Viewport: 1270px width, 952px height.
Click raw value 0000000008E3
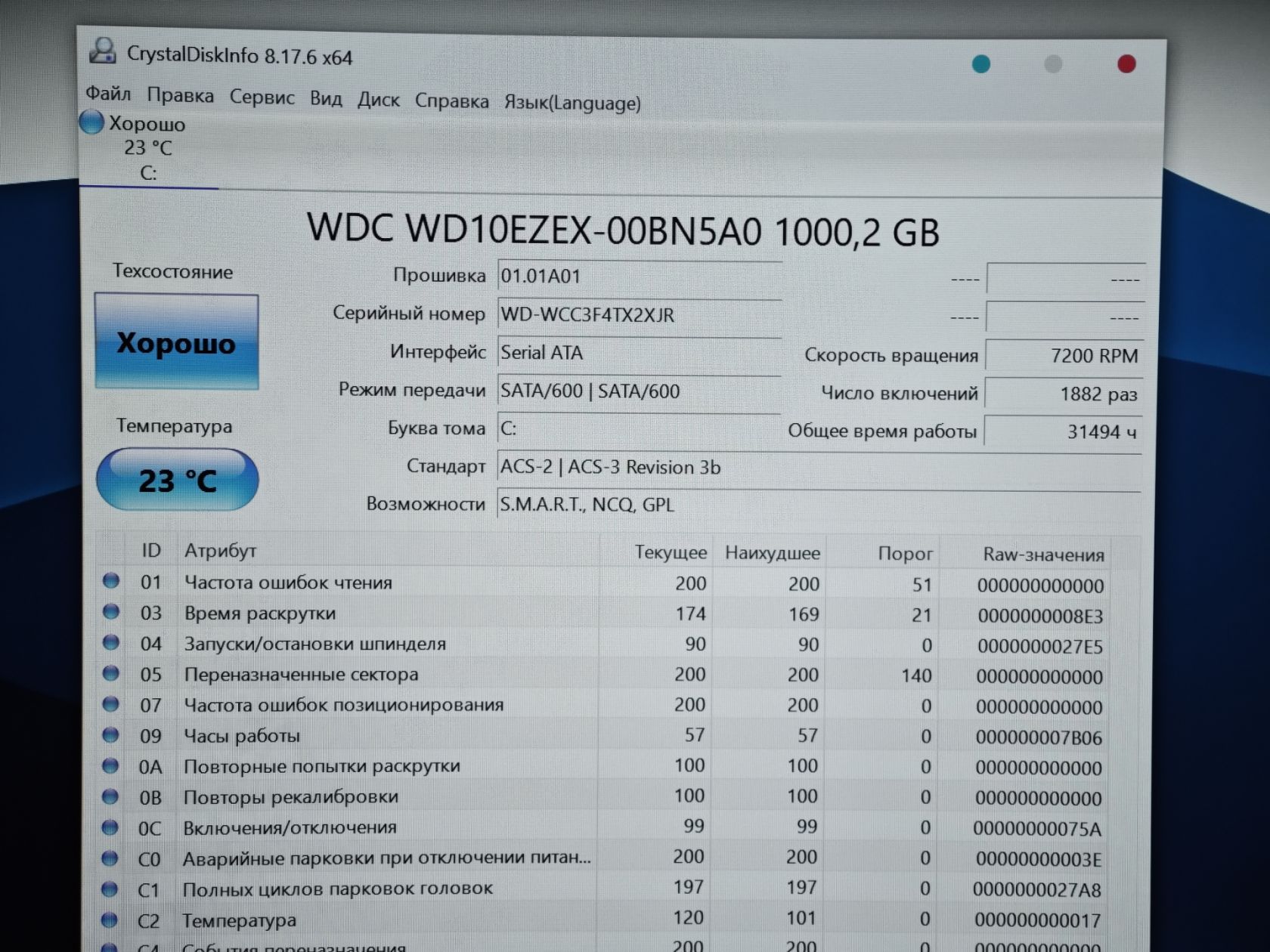pyautogui.click(x=1040, y=616)
